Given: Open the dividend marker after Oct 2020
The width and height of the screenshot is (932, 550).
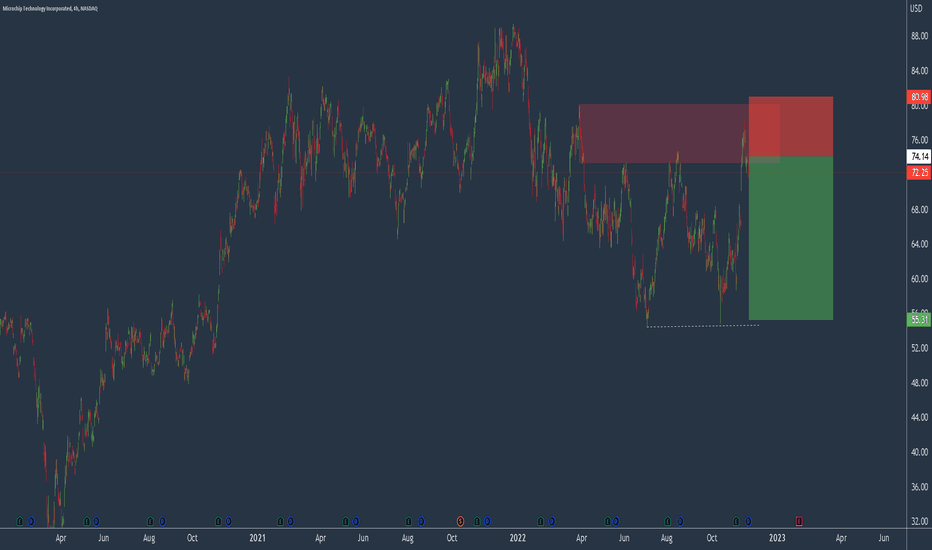Looking at the screenshot, I should tap(229, 521).
